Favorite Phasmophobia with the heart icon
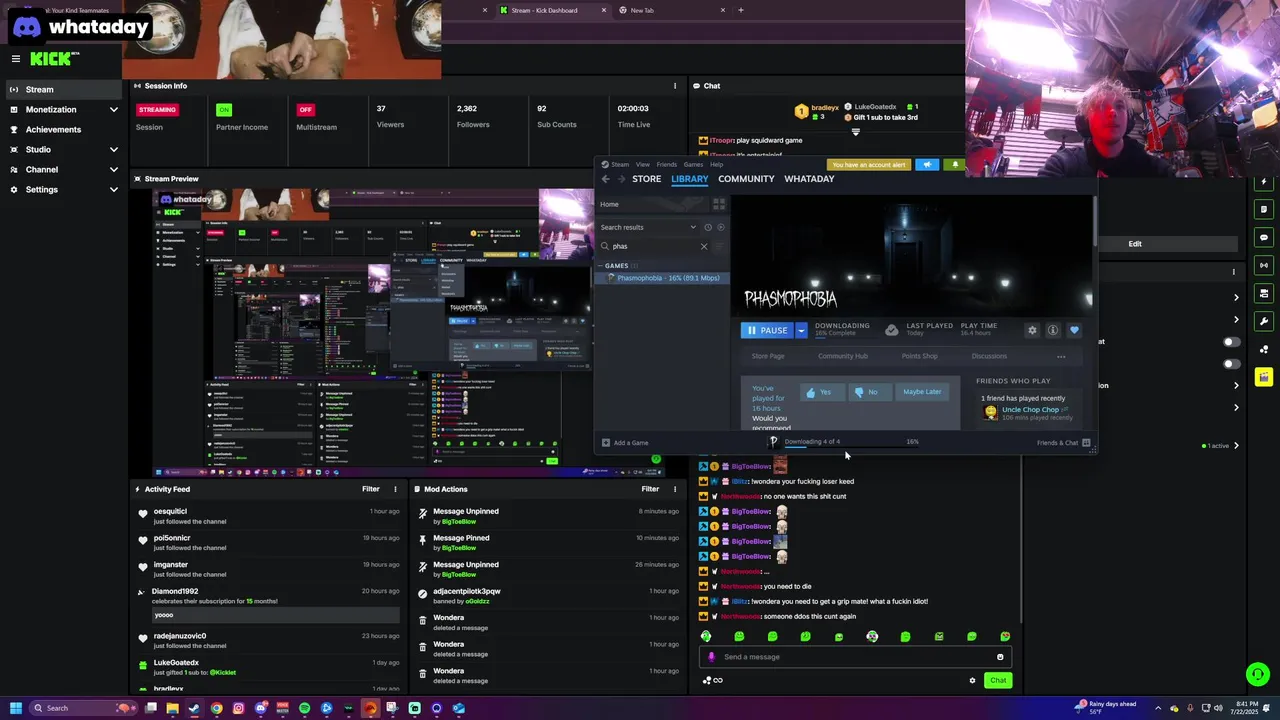The width and height of the screenshot is (1280, 720). (x=1074, y=330)
